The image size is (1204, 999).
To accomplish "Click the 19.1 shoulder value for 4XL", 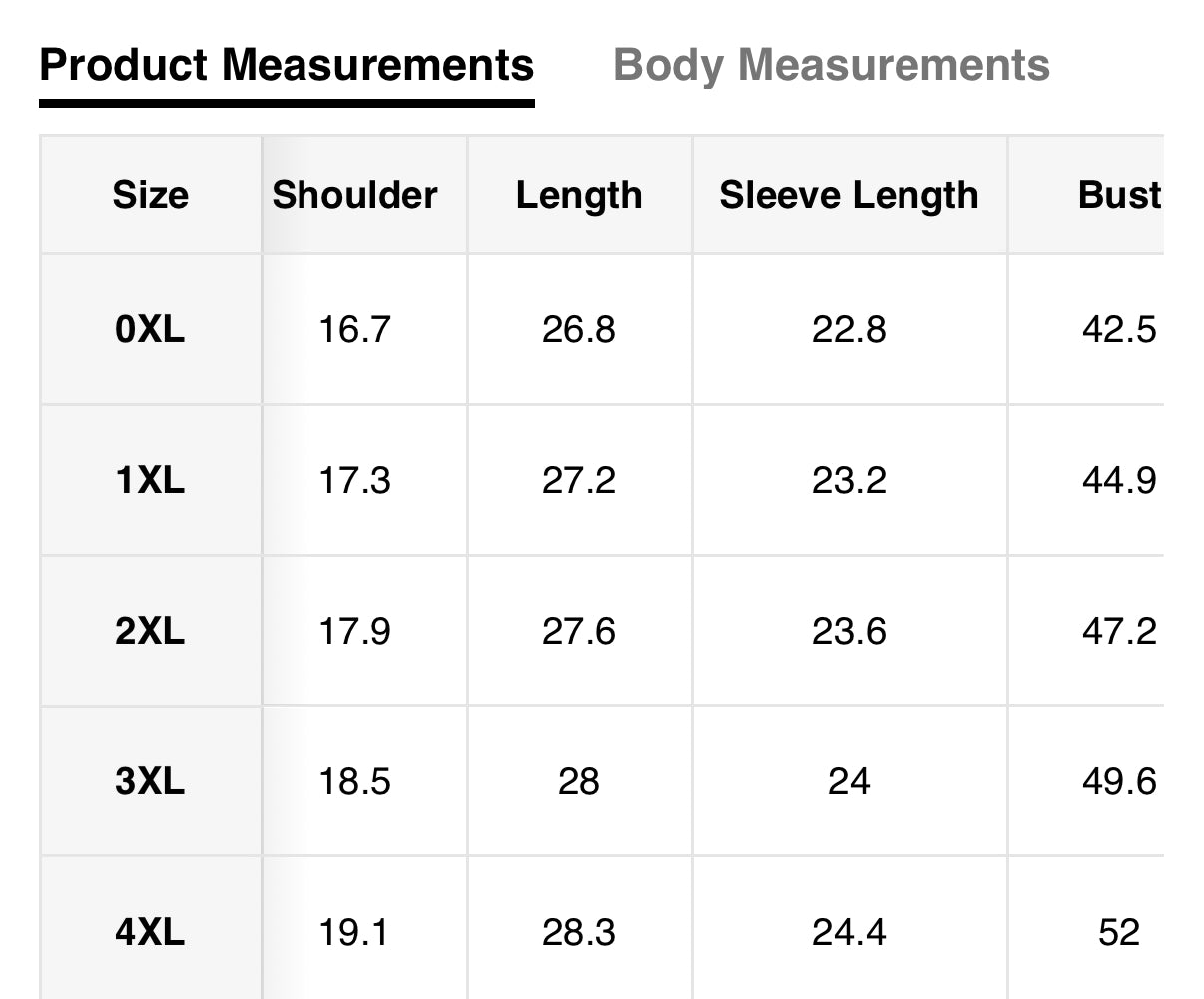I will (354, 932).
